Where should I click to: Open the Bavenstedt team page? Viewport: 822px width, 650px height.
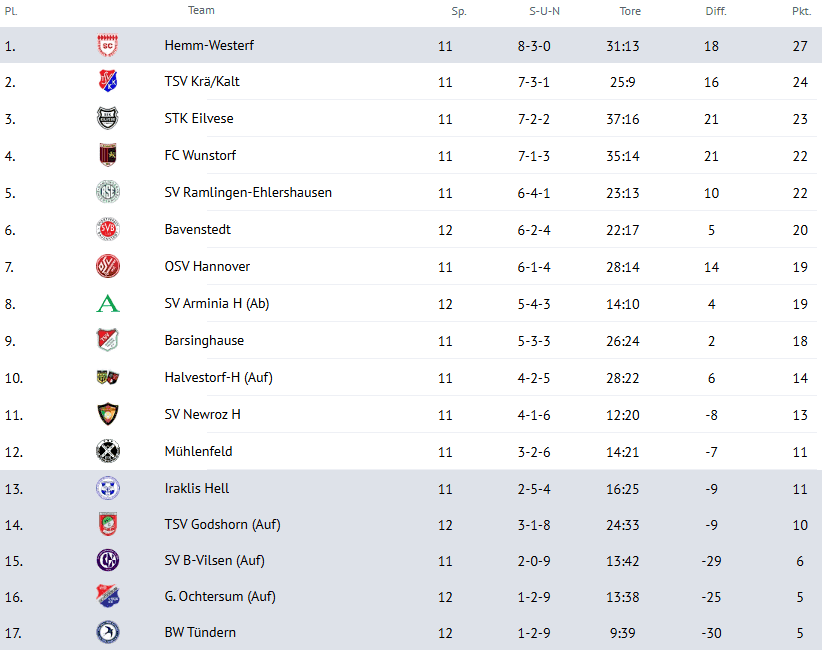(198, 230)
